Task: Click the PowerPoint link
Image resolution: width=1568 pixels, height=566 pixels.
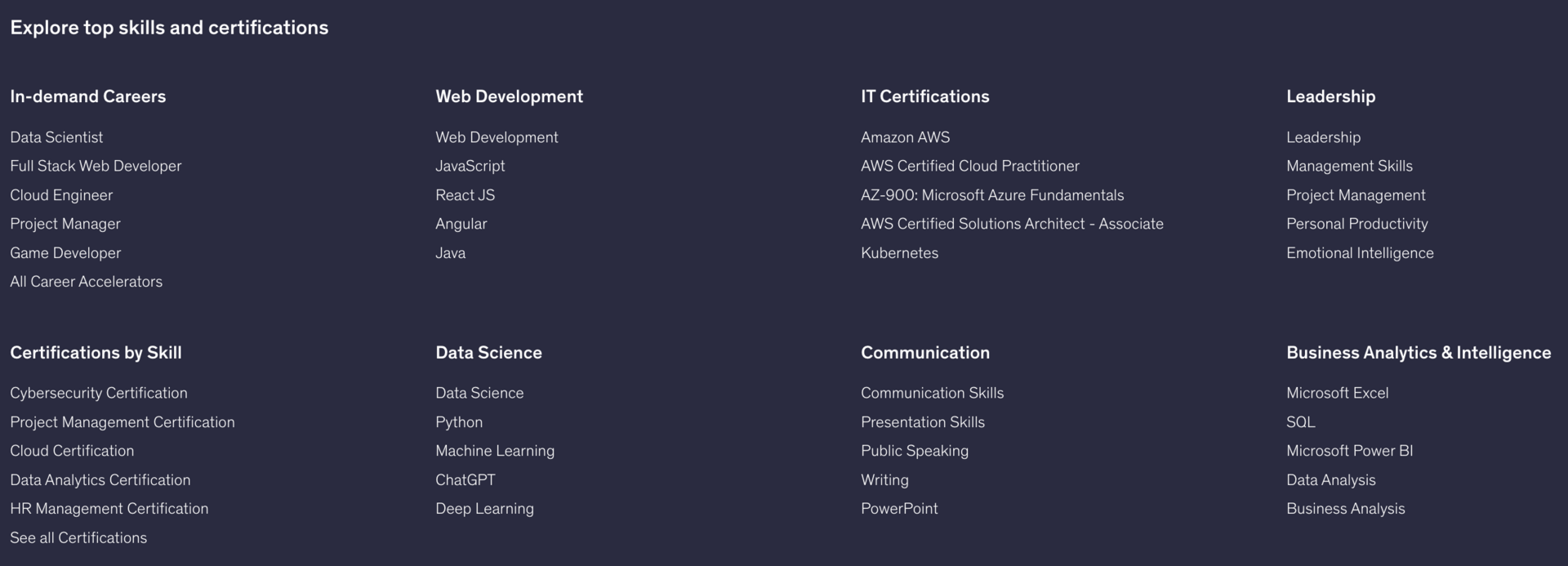Action: pyautogui.click(x=898, y=509)
